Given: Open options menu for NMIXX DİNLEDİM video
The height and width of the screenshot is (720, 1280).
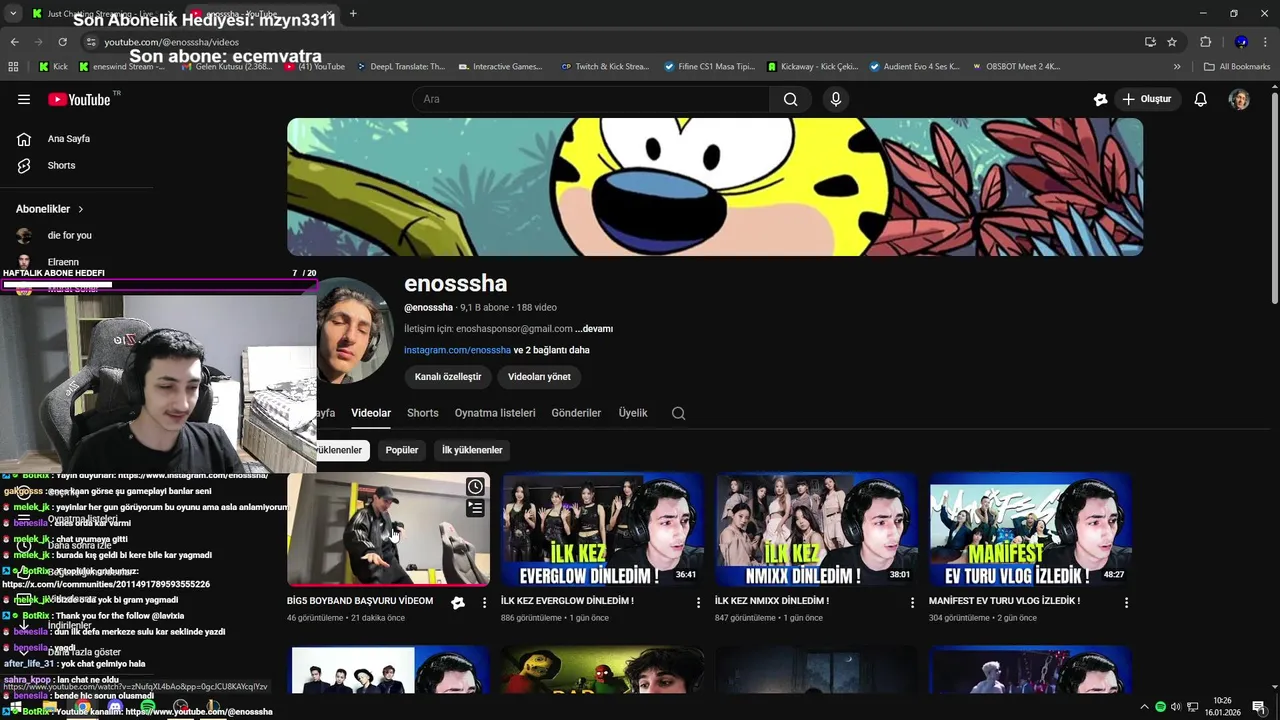Looking at the screenshot, I should coord(912,603).
